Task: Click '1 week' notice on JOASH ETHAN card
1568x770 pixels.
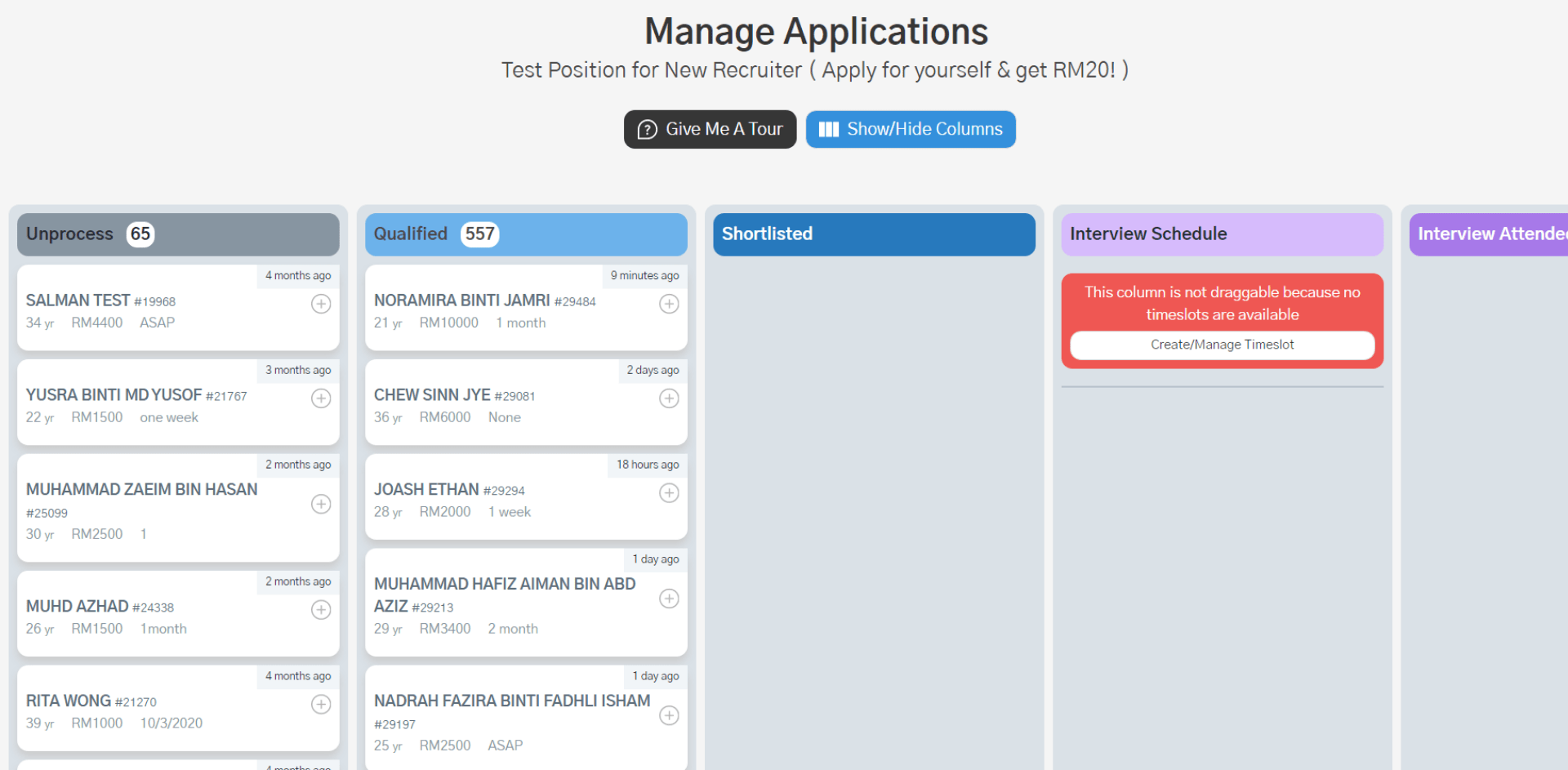Action: pos(509,512)
